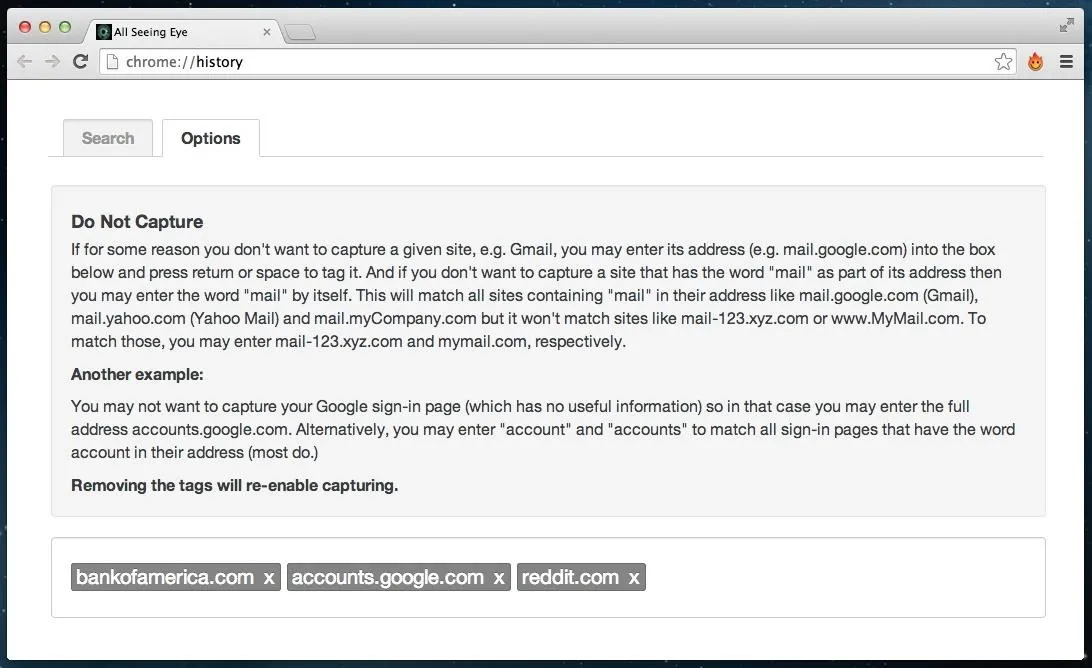Open the flame extension icon

(1036, 62)
